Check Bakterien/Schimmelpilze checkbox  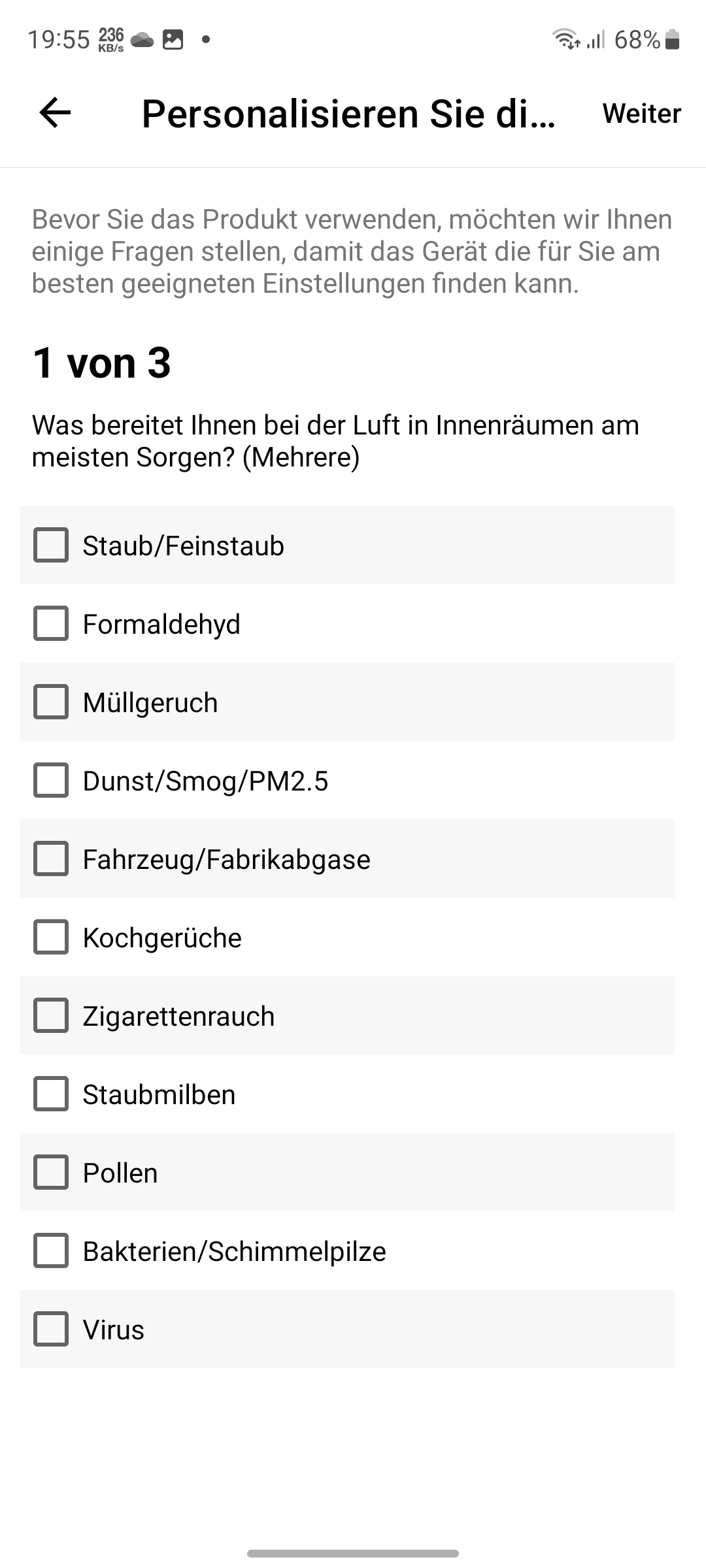point(51,1250)
